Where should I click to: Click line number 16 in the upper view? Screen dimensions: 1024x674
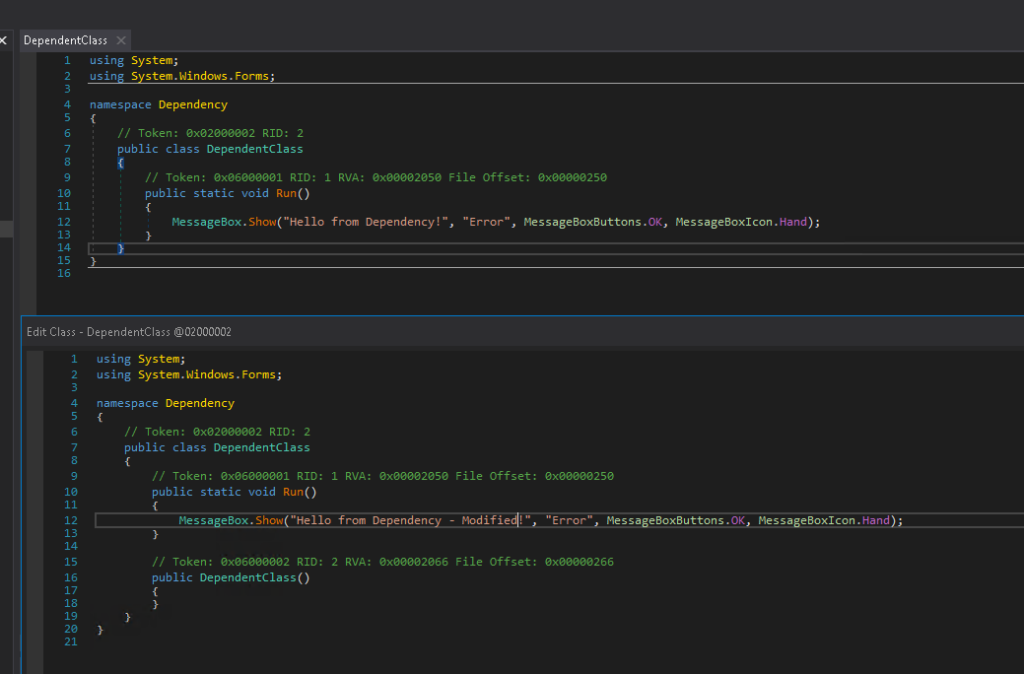point(65,273)
